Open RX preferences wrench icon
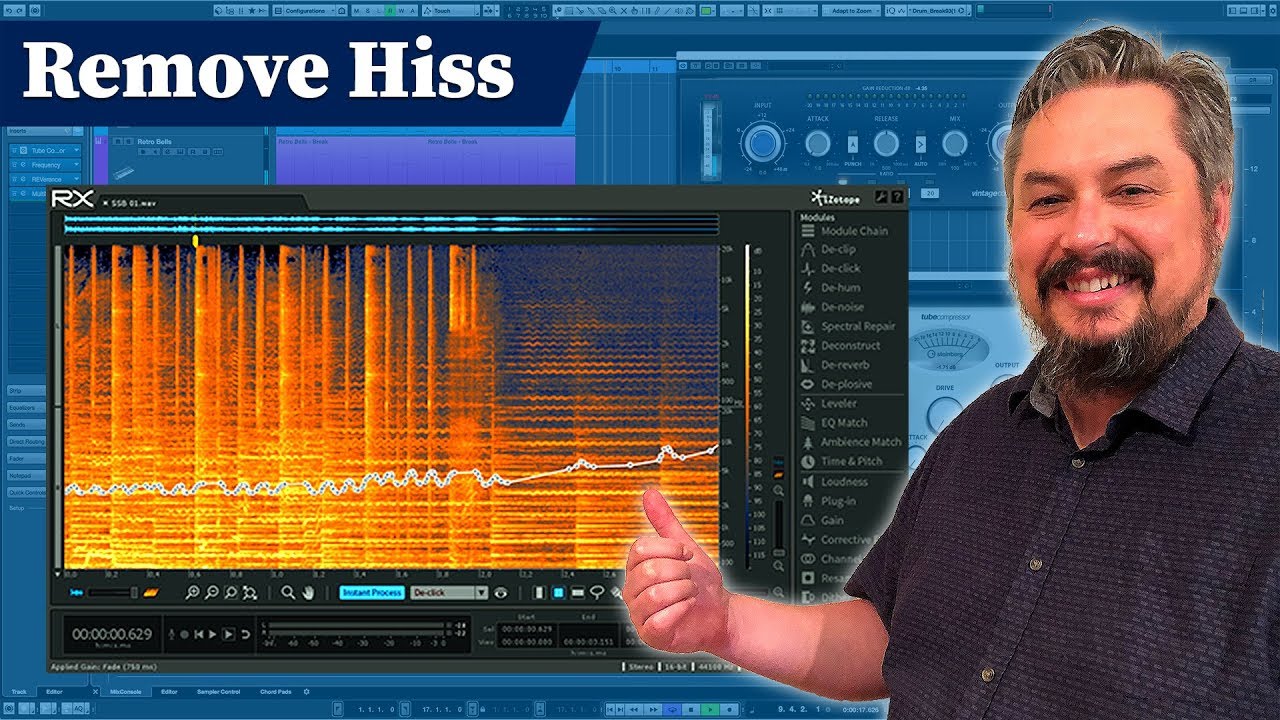 point(882,197)
